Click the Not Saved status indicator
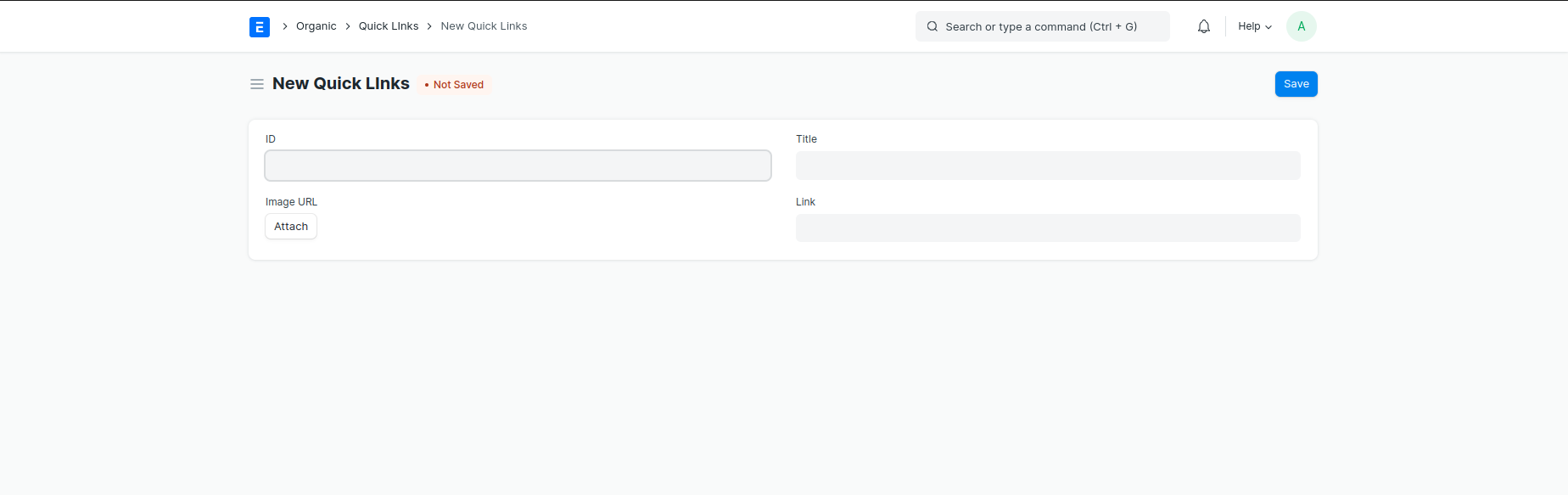The height and width of the screenshot is (495, 1568). pos(455,85)
